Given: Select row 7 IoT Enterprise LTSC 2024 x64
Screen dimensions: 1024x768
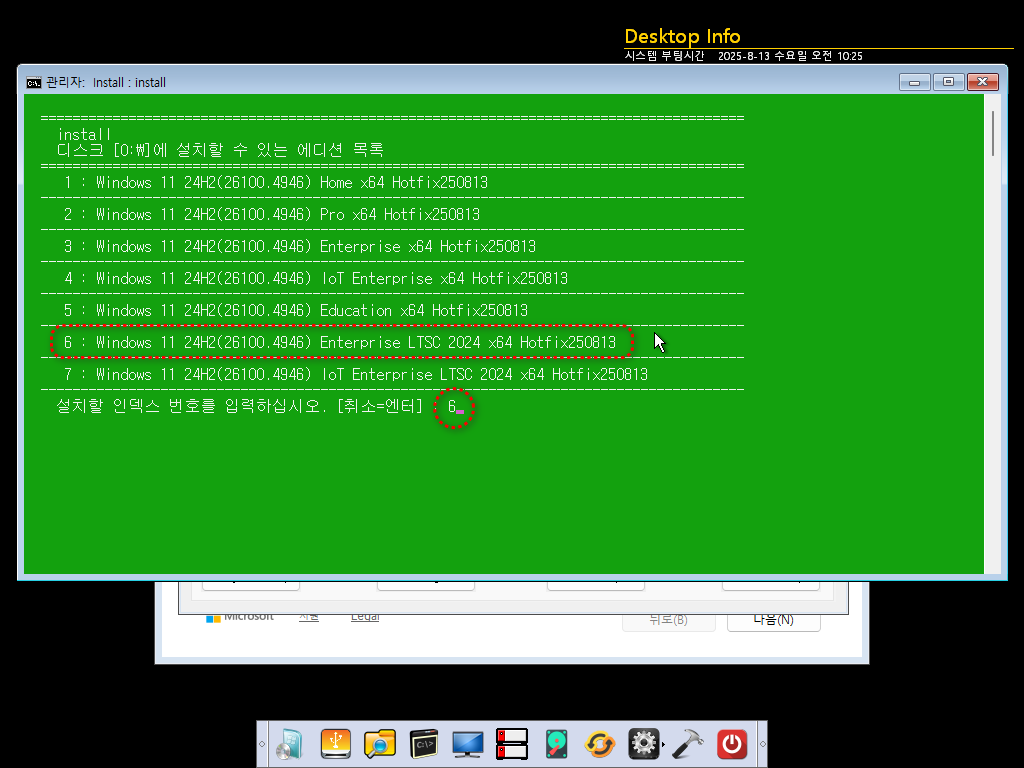Looking at the screenshot, I should [356, 374].
